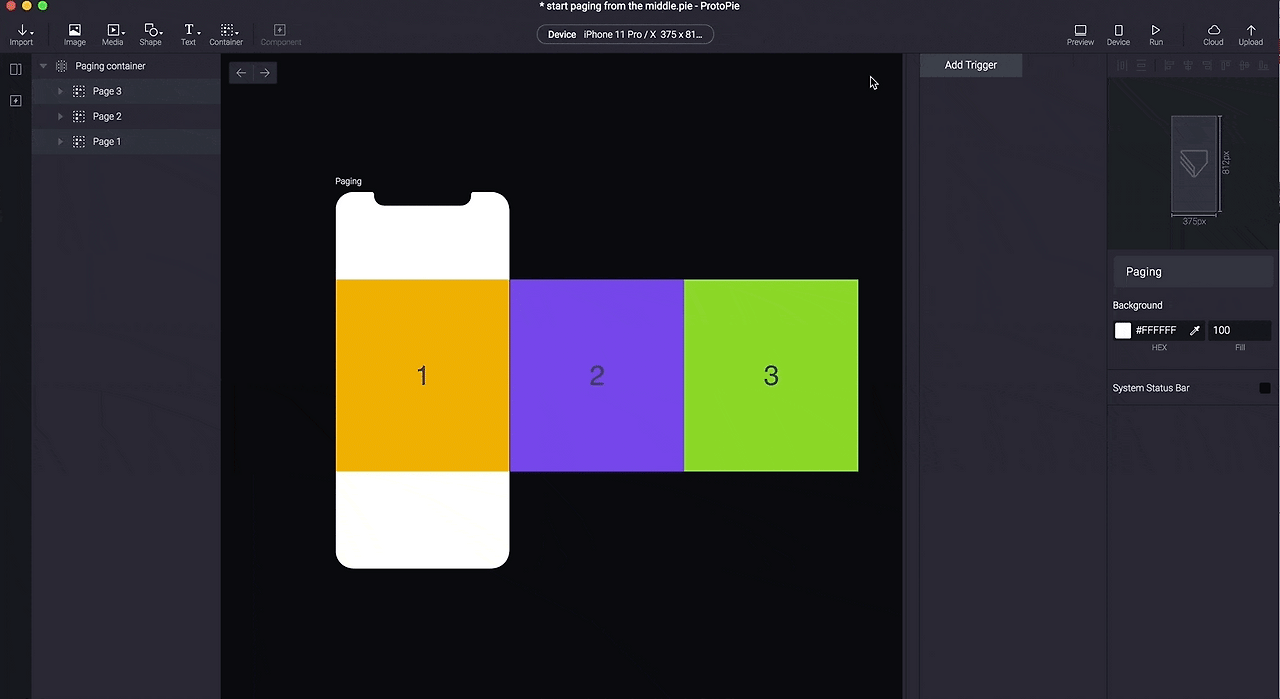Select Paging container layer name
The width and height of the screenshot is (1280, 699).
pos(110,66)
